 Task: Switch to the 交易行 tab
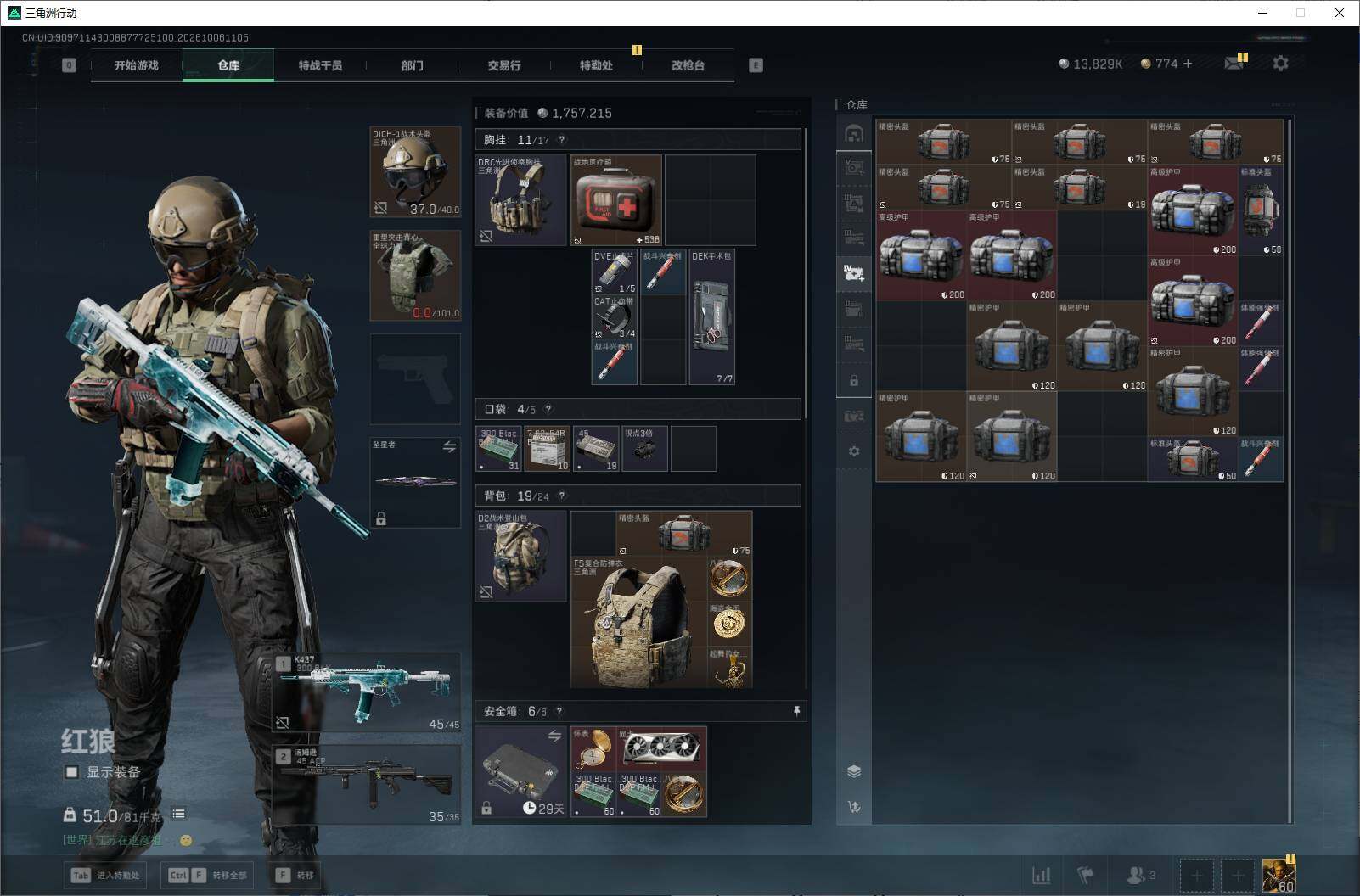(x=504, y=65)
